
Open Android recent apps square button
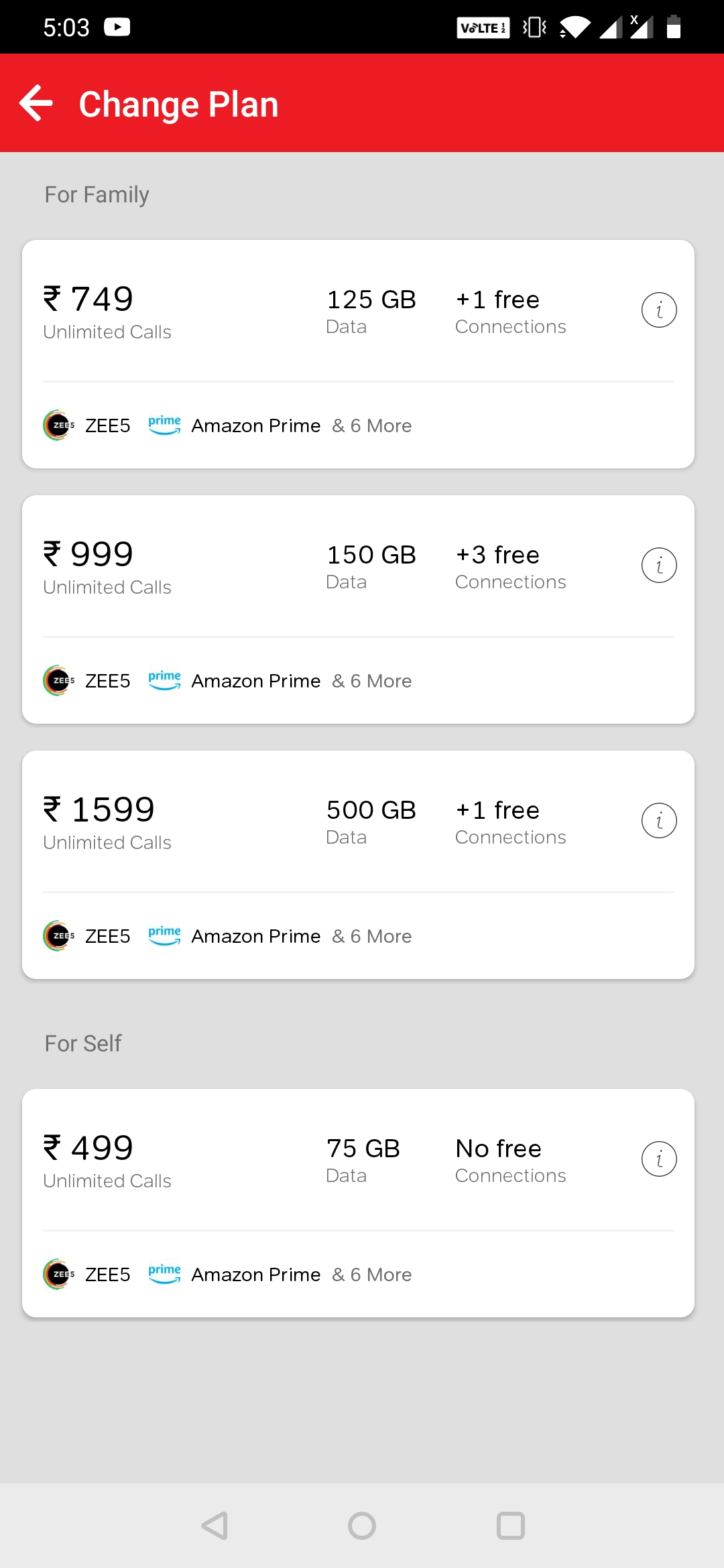pyautogui.click(x=511, y=1526)
